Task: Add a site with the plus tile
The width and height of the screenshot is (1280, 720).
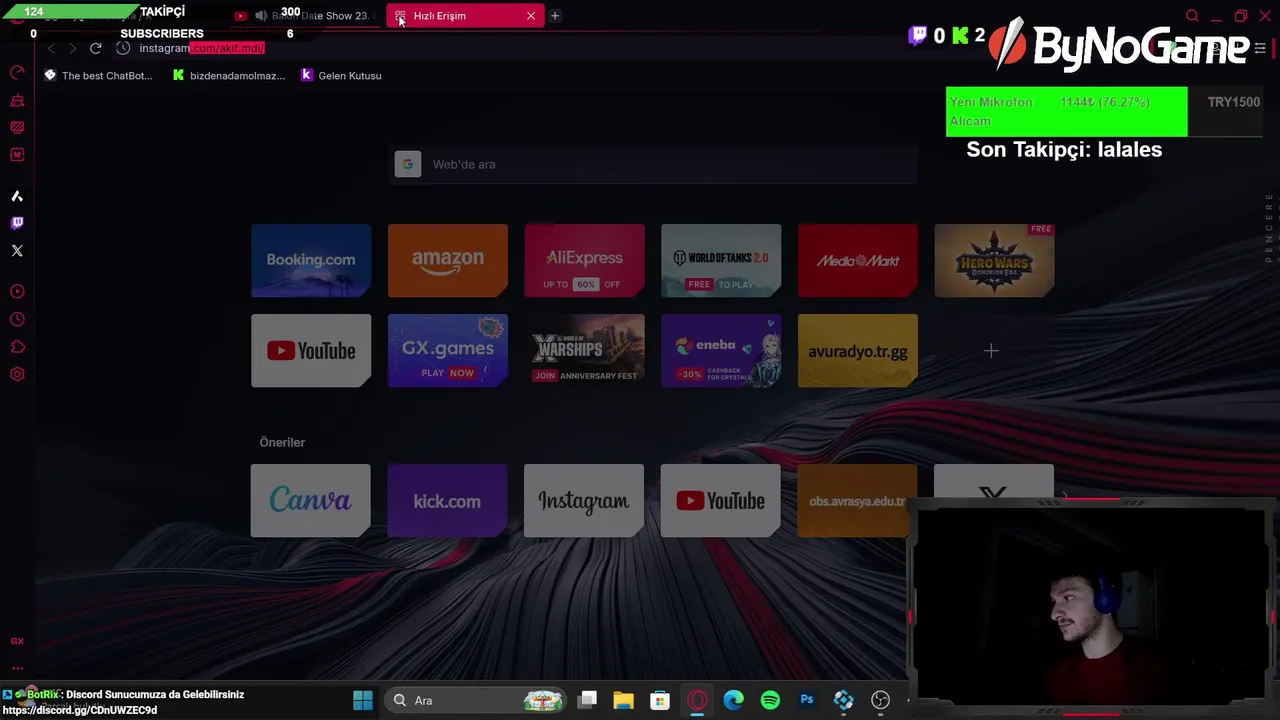Action: point(991,351)
